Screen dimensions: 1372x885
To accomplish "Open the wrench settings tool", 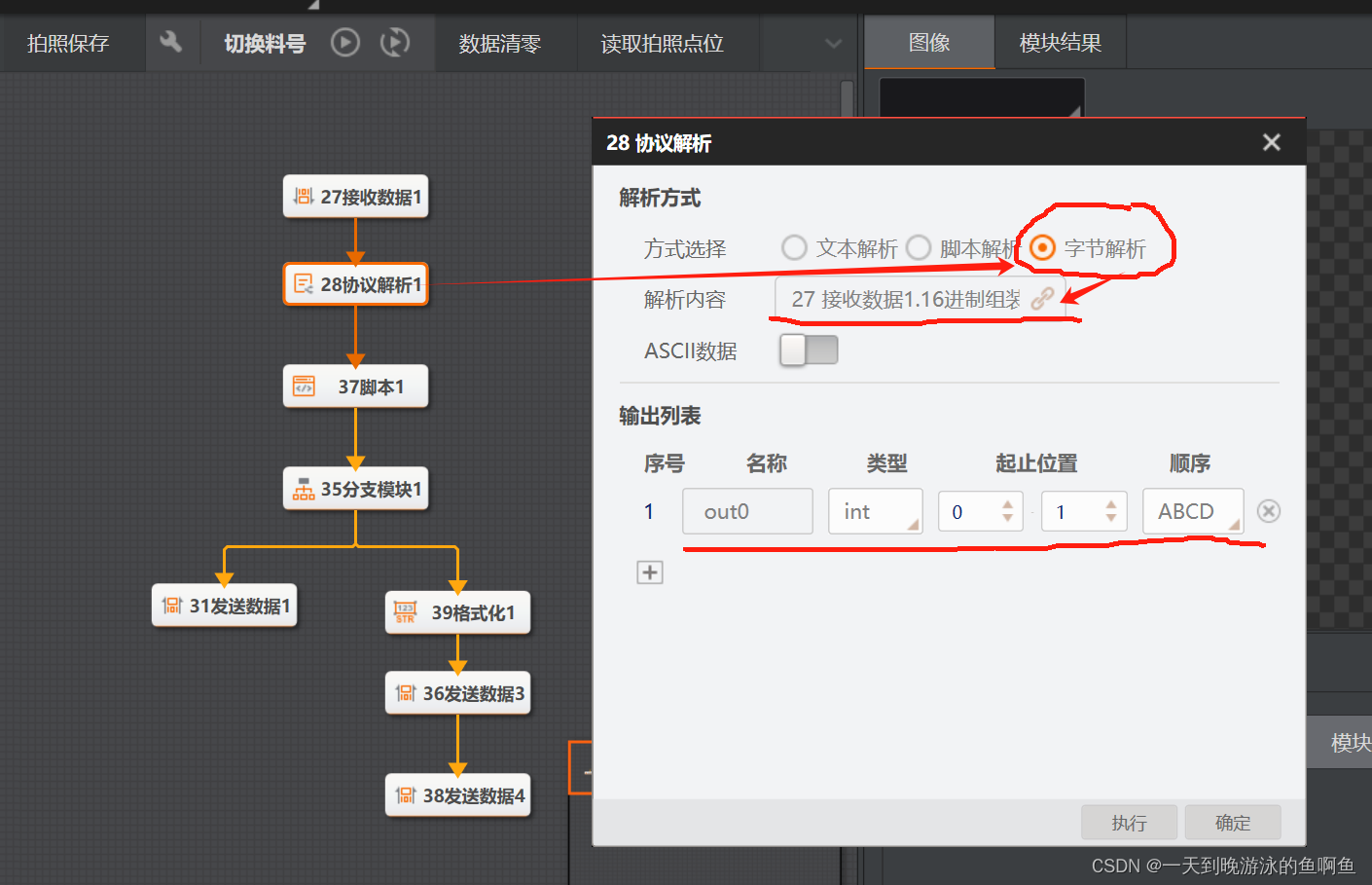I will 170,42.
